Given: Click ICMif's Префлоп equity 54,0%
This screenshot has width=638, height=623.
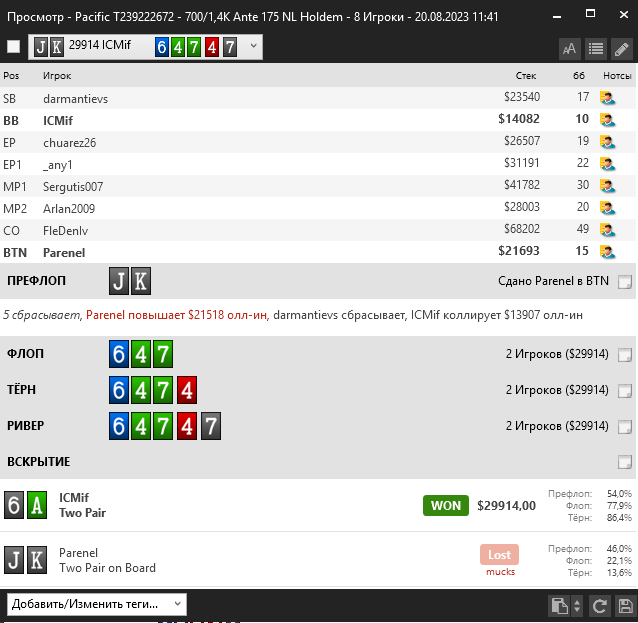Looking at the screenshot, I should 619,494.
